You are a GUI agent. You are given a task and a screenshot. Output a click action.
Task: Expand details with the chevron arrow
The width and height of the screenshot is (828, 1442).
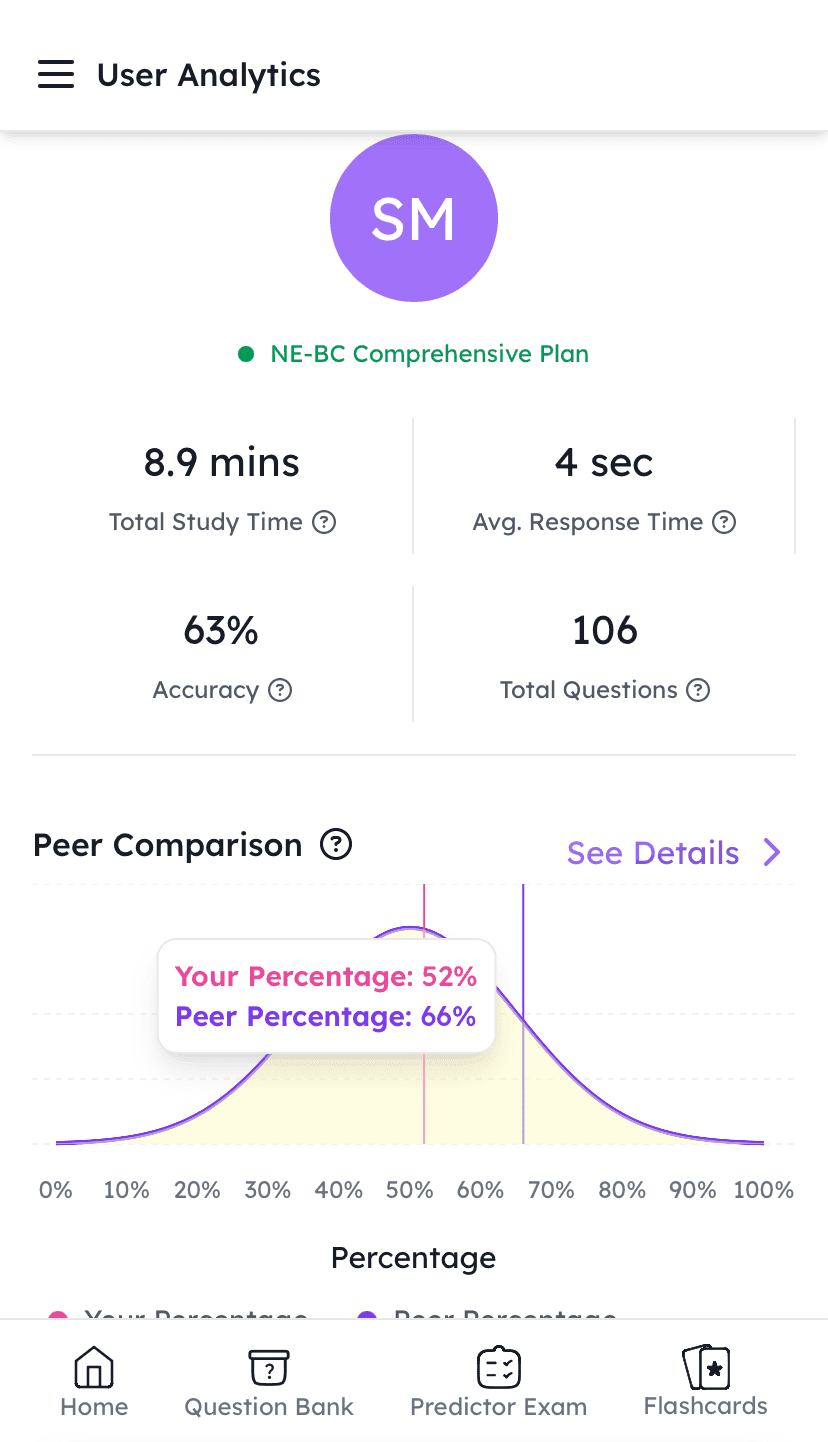click(x=772, y=853)
